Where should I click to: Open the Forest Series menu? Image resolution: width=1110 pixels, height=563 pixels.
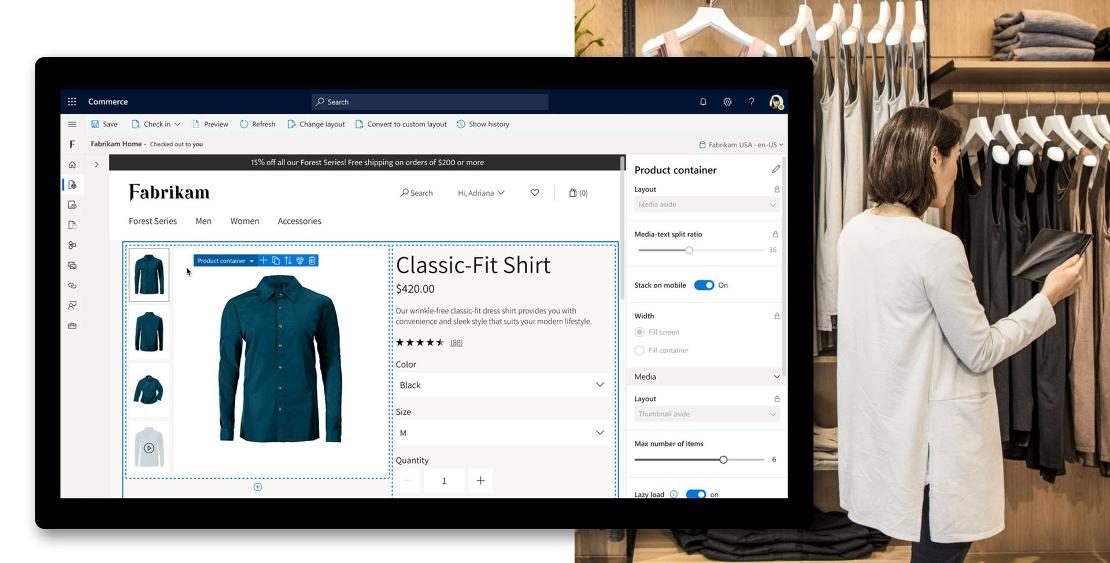click(153, 221)
